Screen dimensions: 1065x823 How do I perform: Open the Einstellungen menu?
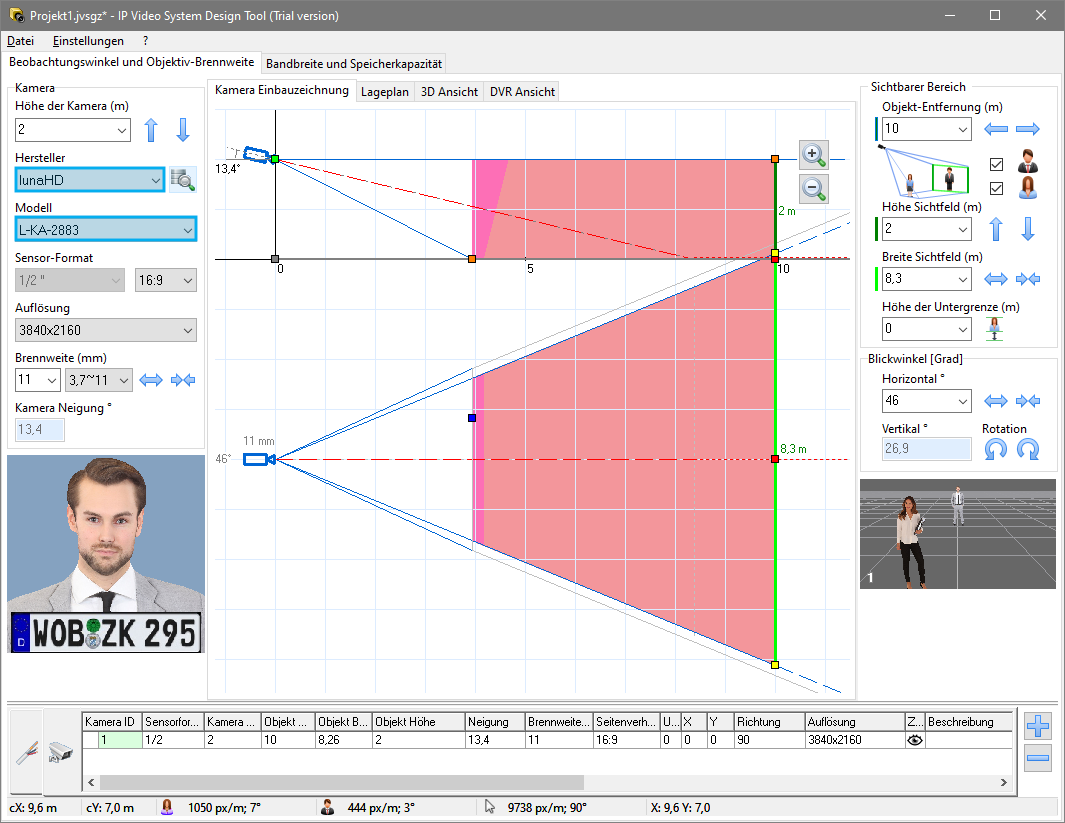(88, 41)
